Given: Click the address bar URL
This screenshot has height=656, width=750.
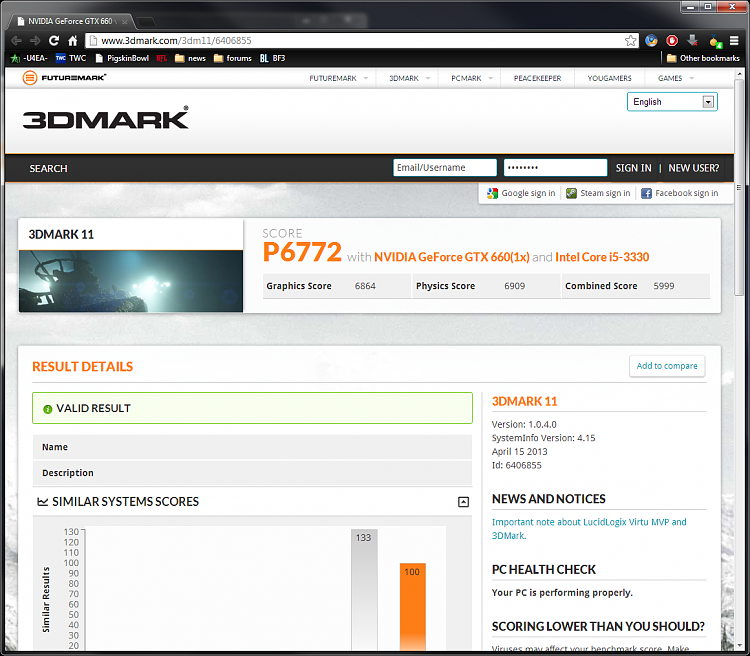Looking at the screenshot, I should 176,41.
